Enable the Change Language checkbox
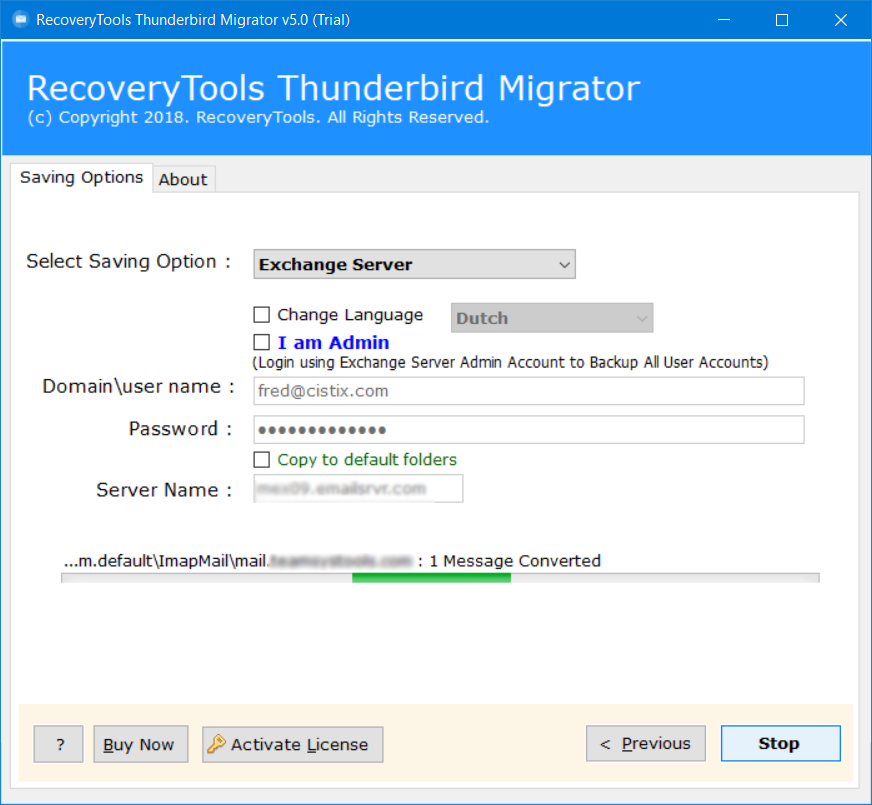872x805 pixels. coord(261,315)
